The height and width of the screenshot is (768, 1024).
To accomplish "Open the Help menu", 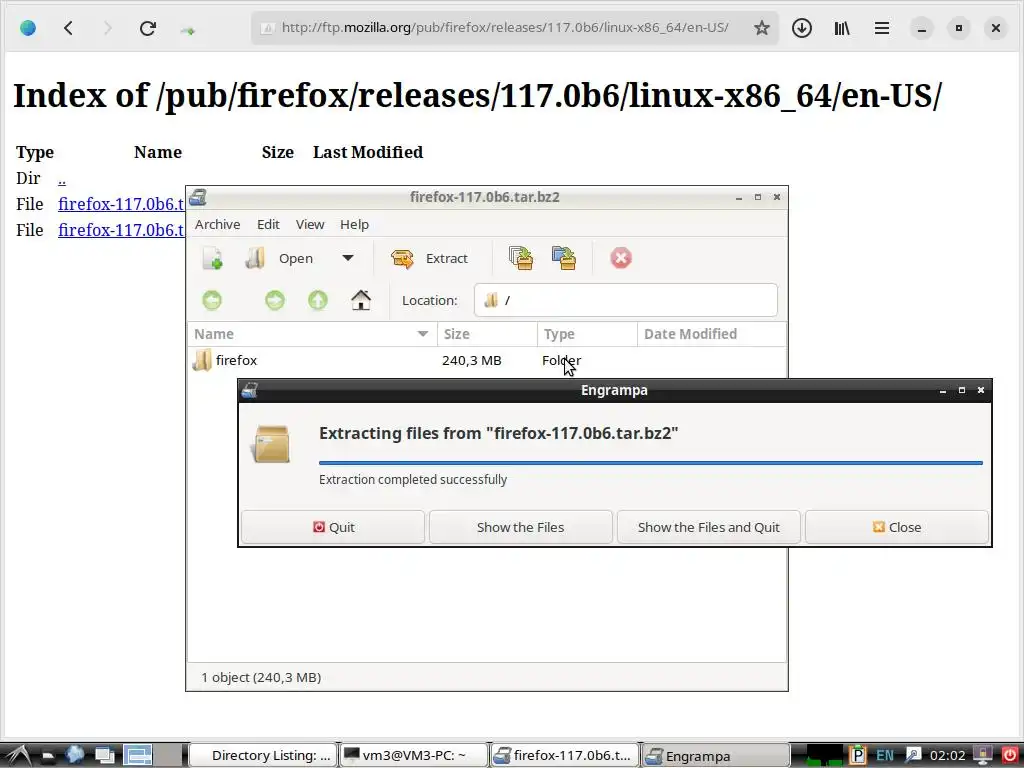I will [354, 224].
